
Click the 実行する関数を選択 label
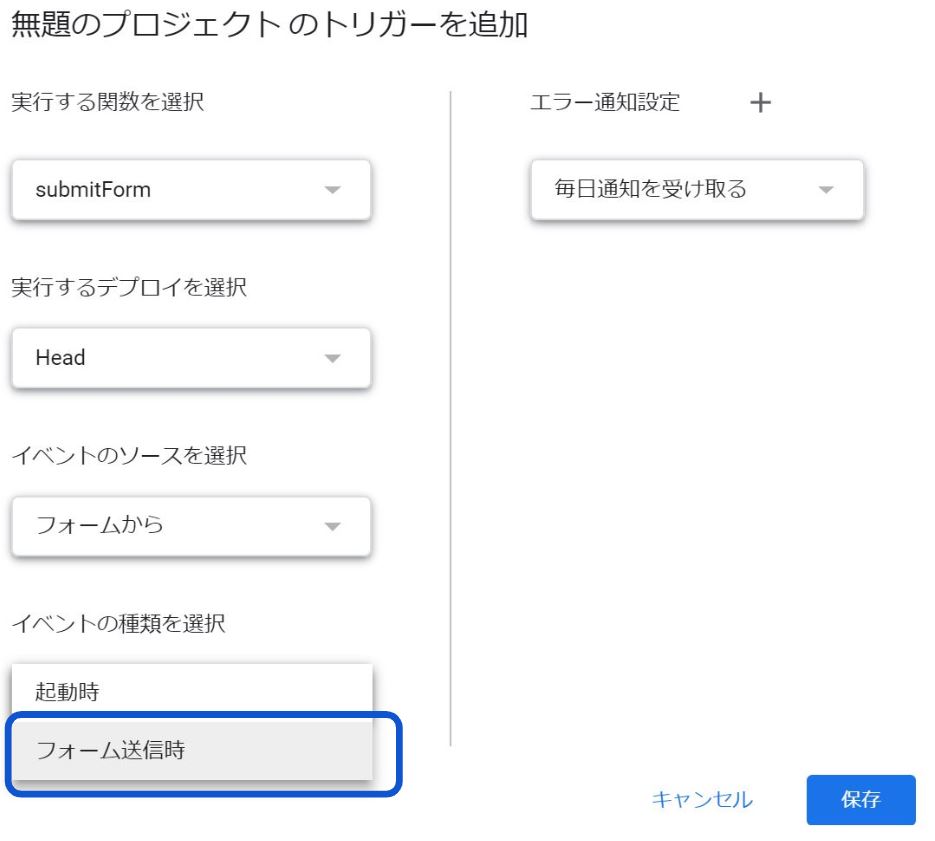click(x=108, y=102)
